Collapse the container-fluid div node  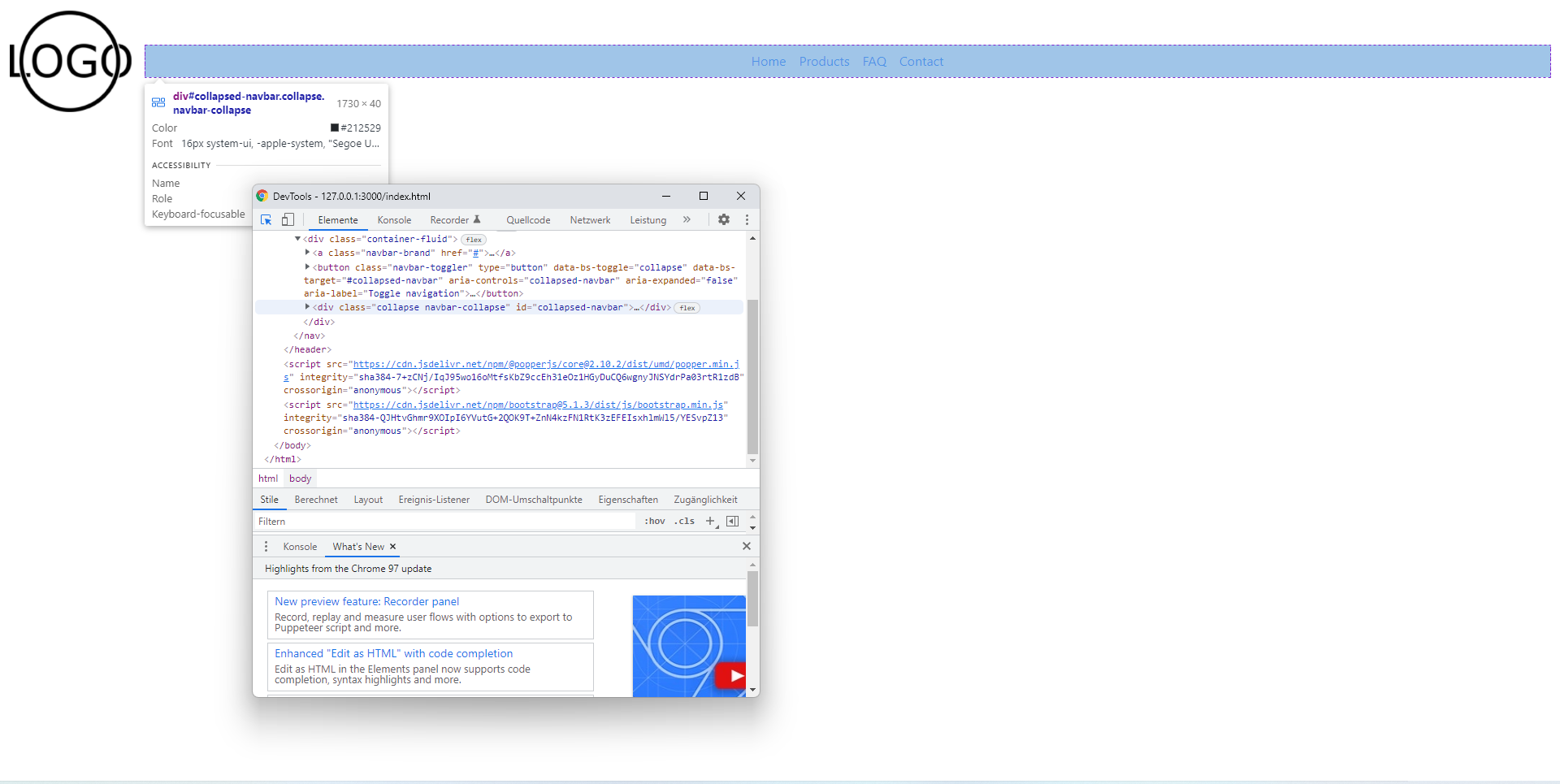tap(297, 239)
